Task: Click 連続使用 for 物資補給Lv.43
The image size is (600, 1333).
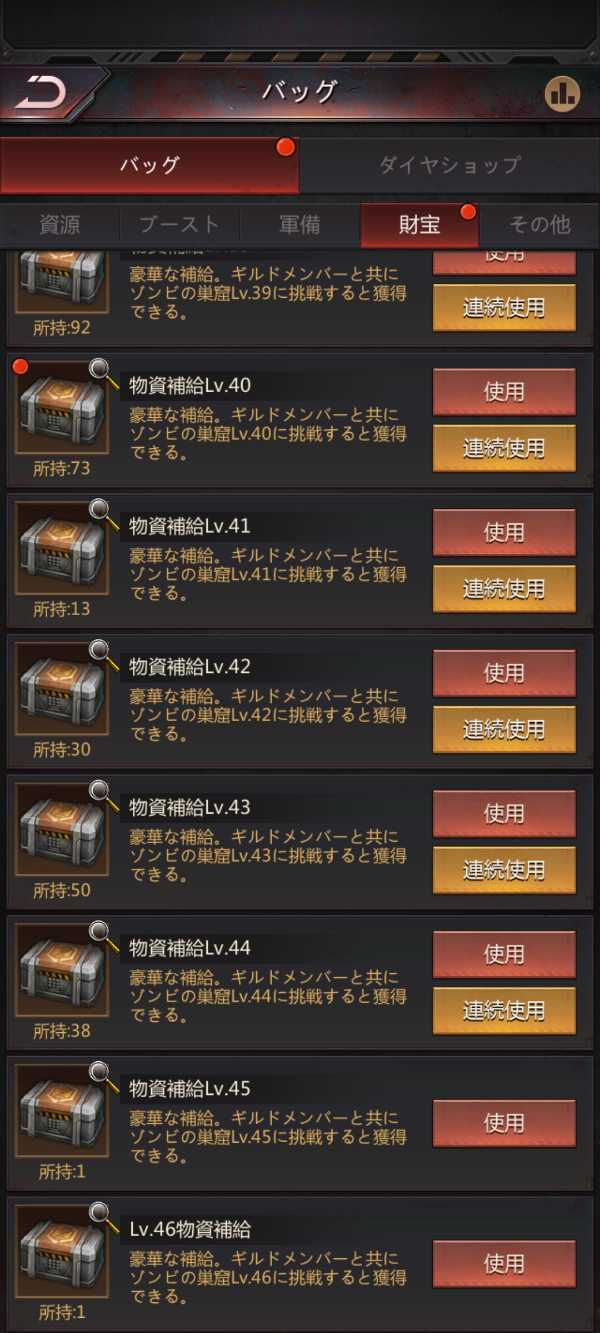Action: coord(504,870)
